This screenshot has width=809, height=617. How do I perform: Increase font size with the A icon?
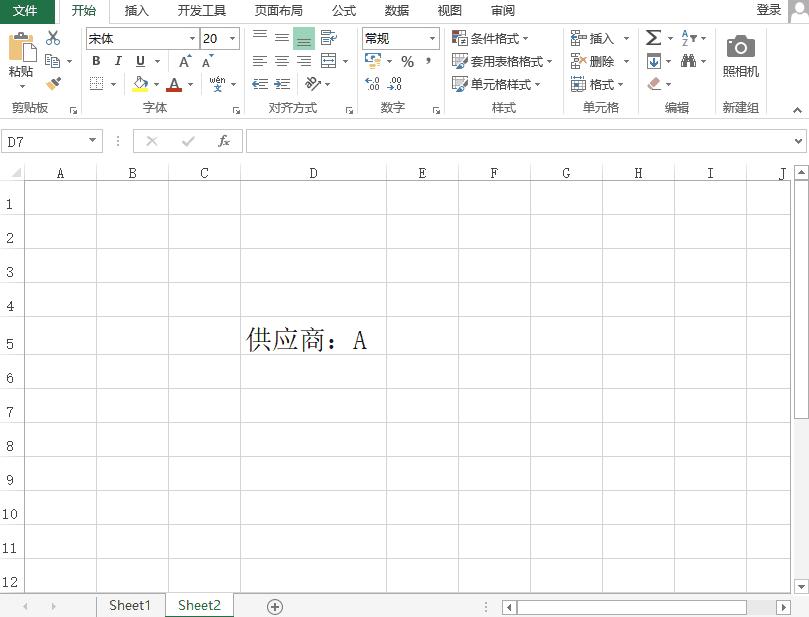pos(182,60)
